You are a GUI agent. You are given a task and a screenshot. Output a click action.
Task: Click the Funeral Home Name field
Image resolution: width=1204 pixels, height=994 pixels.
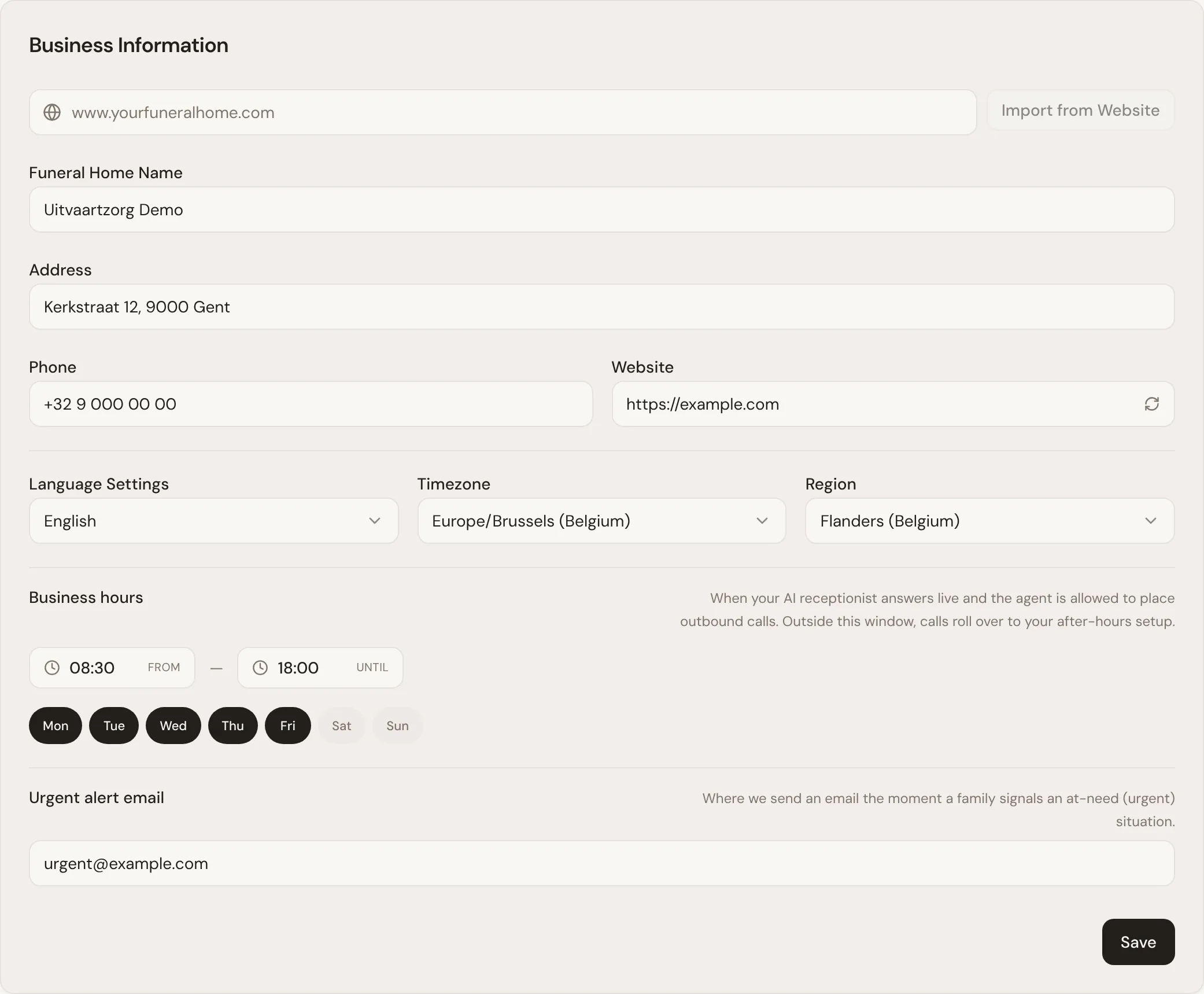(602, 209)
